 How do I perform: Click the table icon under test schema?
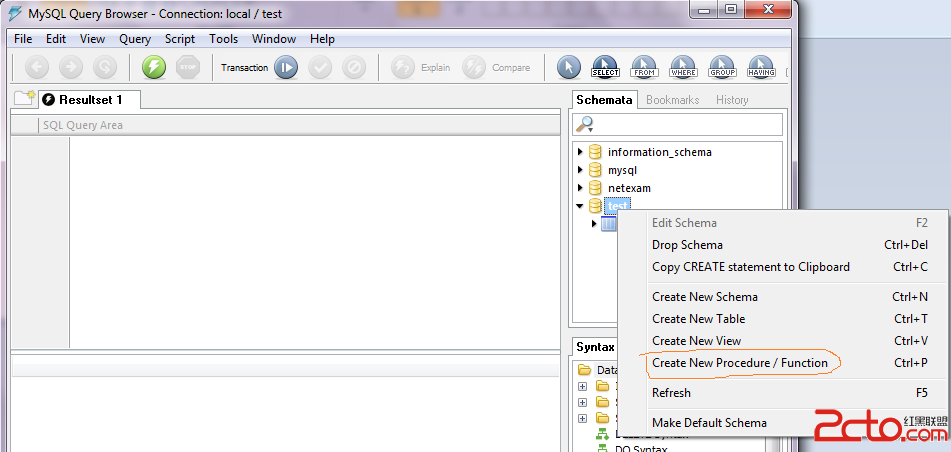tap(608, 224)
